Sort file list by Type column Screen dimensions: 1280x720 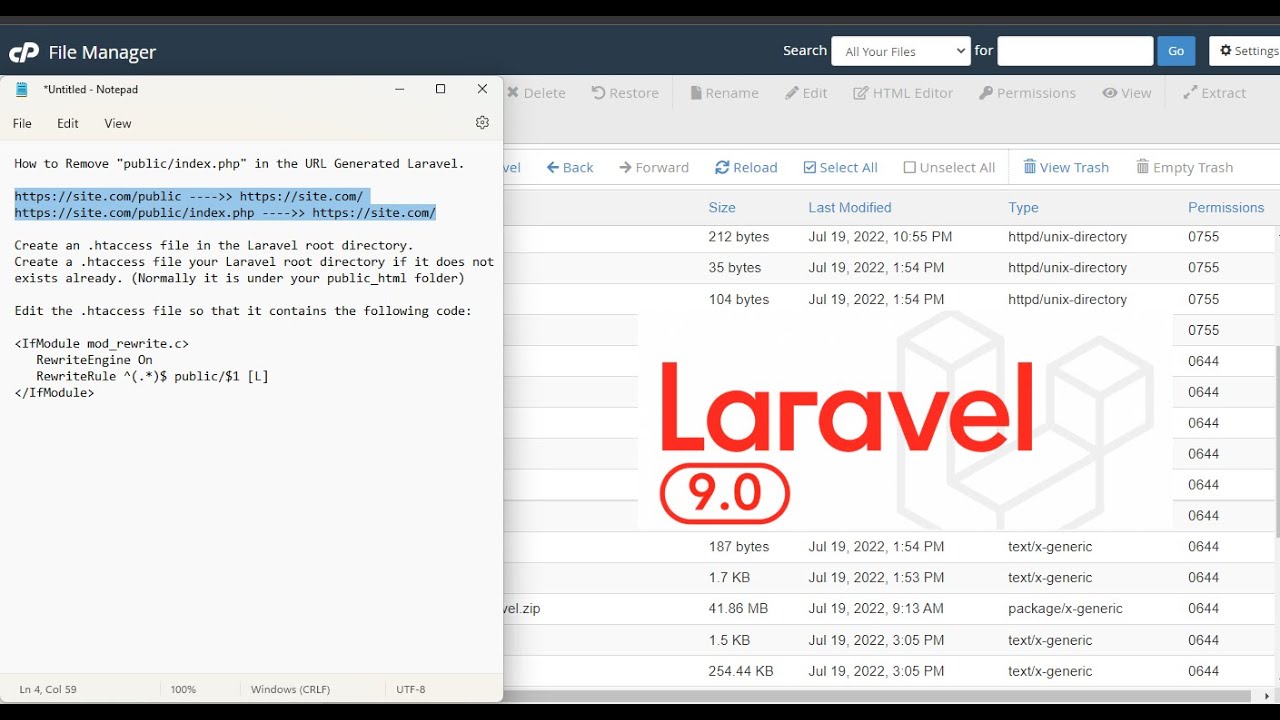tap(1023, 208)
